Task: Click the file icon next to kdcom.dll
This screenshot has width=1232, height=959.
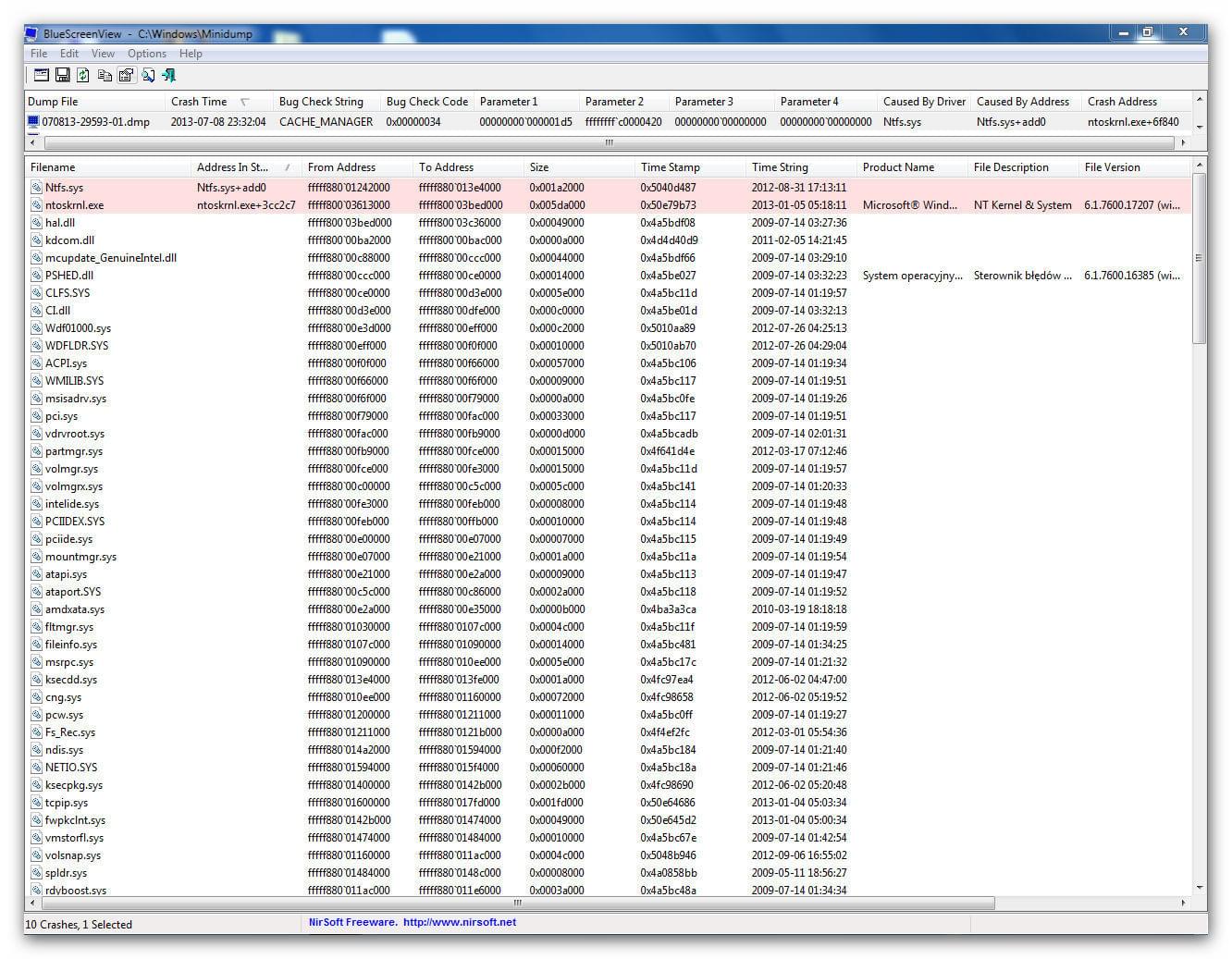Action: tap(36, 240)
